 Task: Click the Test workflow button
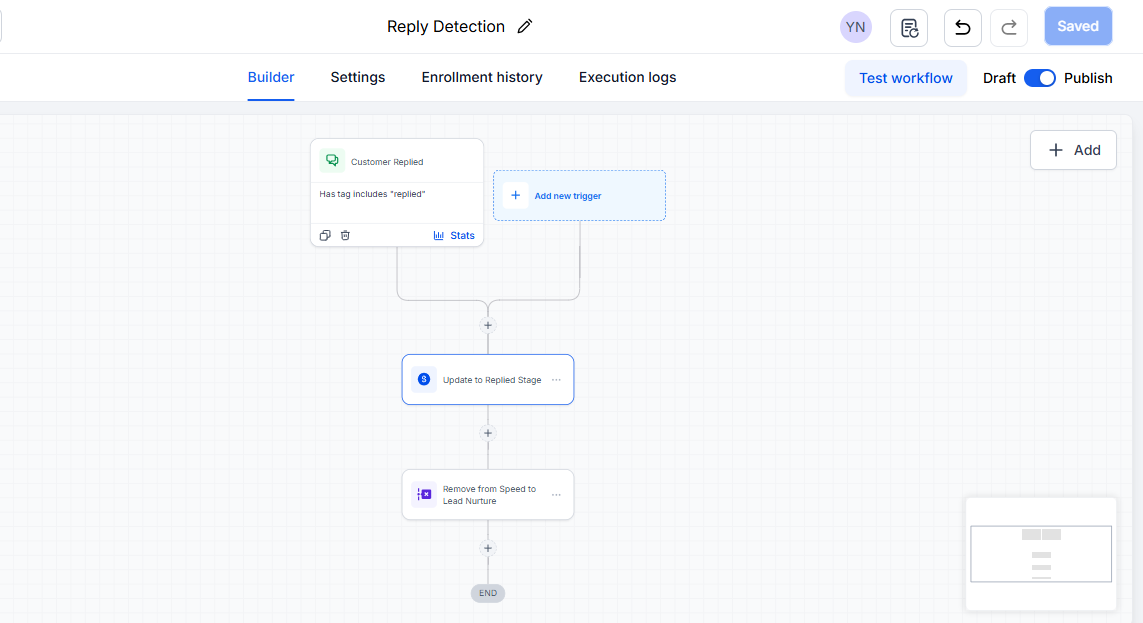coord(905,78)
